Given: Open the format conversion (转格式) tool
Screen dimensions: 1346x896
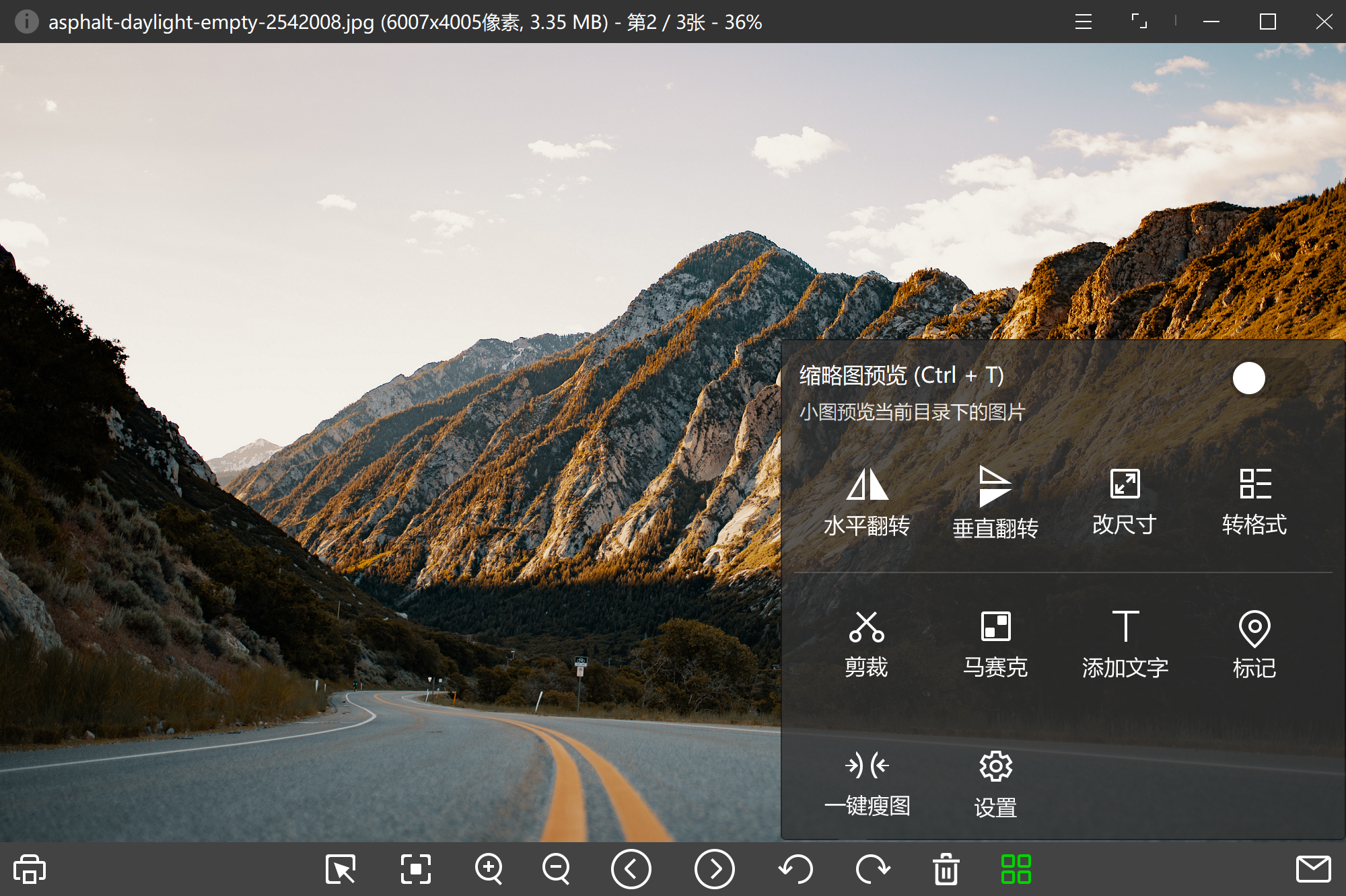Looking at the screenshot, I should (x=1254, y=484).
